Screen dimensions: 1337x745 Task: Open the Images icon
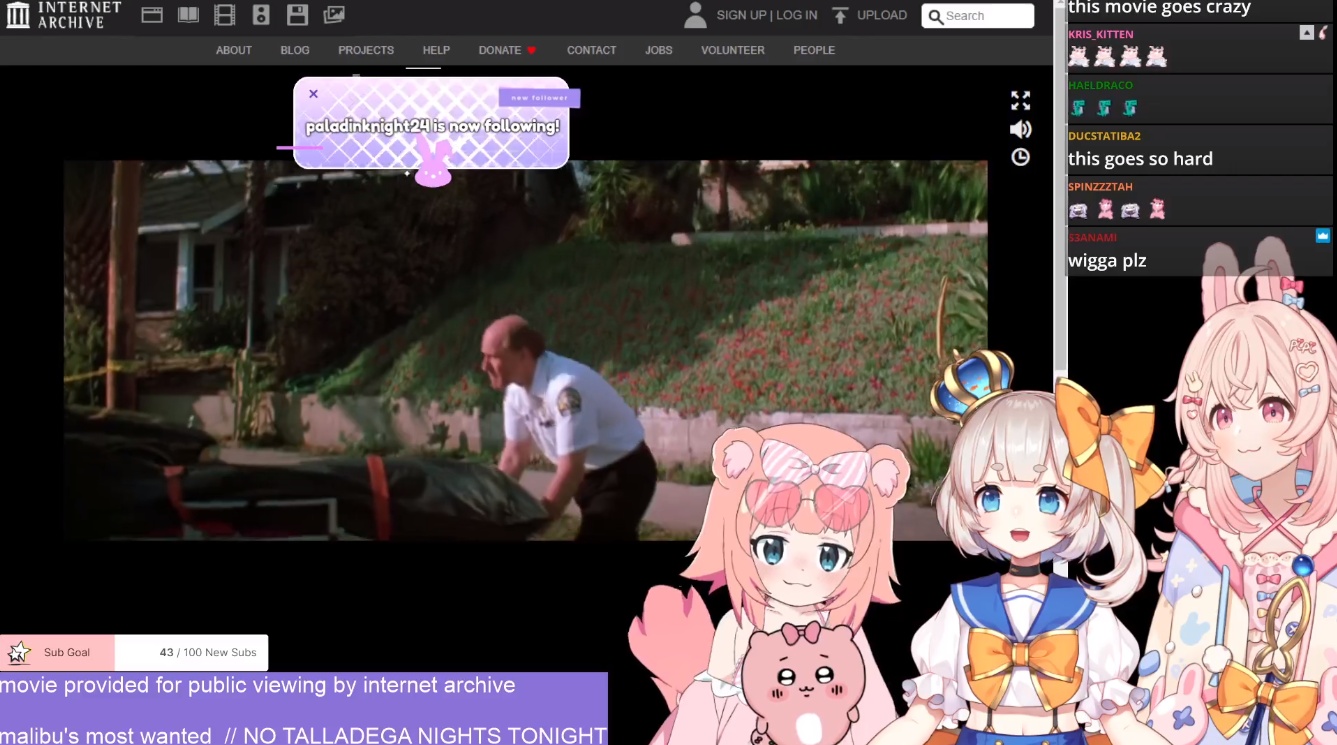point(334,15)
